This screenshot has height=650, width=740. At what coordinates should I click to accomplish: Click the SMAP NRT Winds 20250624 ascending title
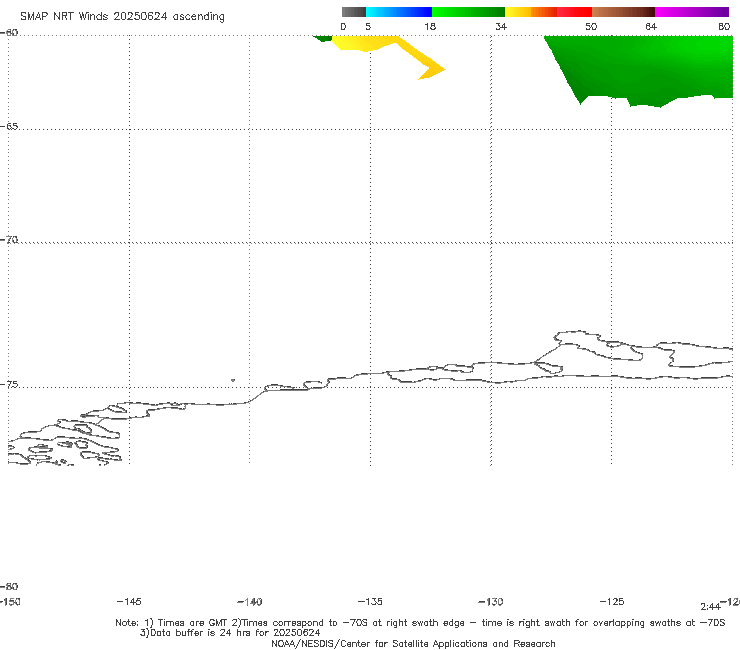[x=122, y=16]
